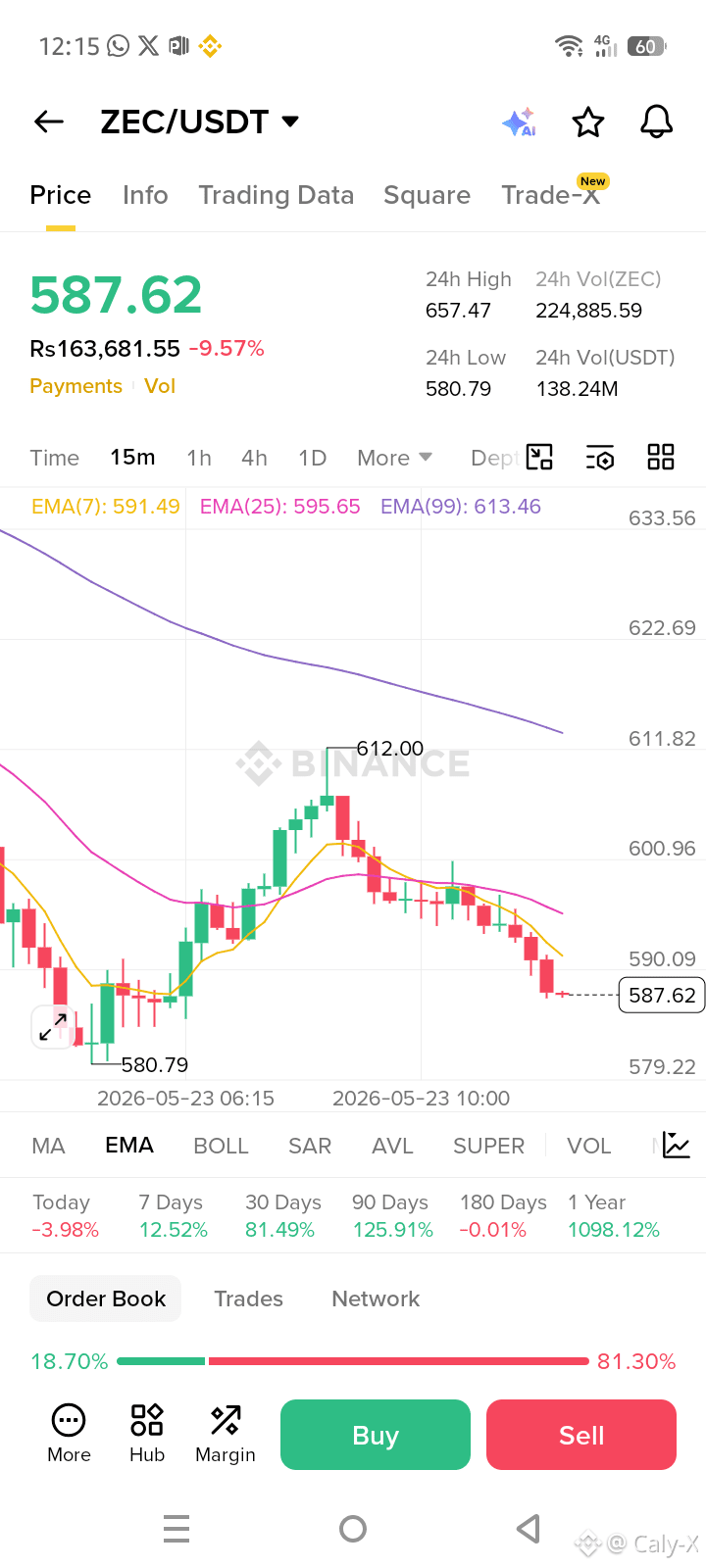Open the More options icon
706x1568 pixels.
tap(69, 1434)
